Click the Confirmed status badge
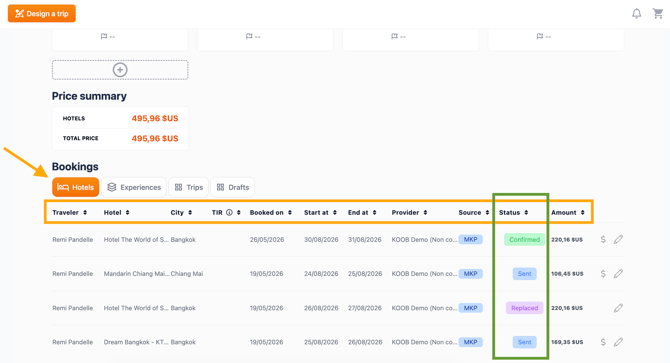This screenshot has width=670, height=363. (x=524, y=240)
